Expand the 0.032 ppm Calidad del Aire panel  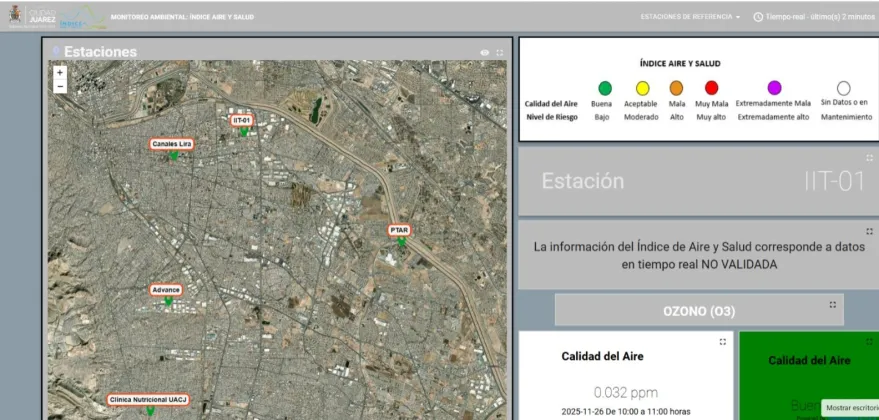pos(723,342)
